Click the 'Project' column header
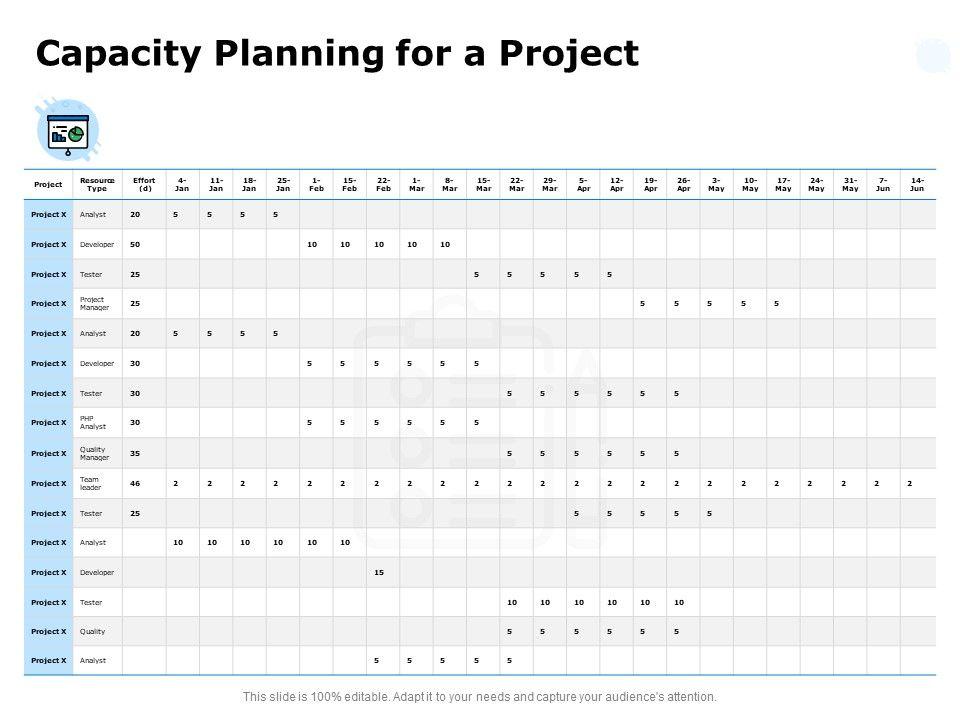Image resolution: width=960 pixels, height=720 pixels. click(x=48, y=184)
